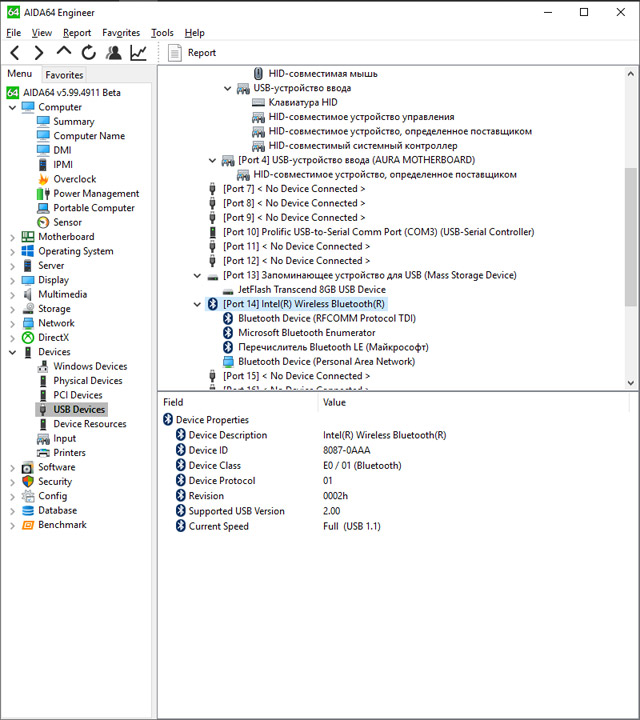Collapse the Port 4 AURA MOTHERBOARD node

[x=212, y=160]
